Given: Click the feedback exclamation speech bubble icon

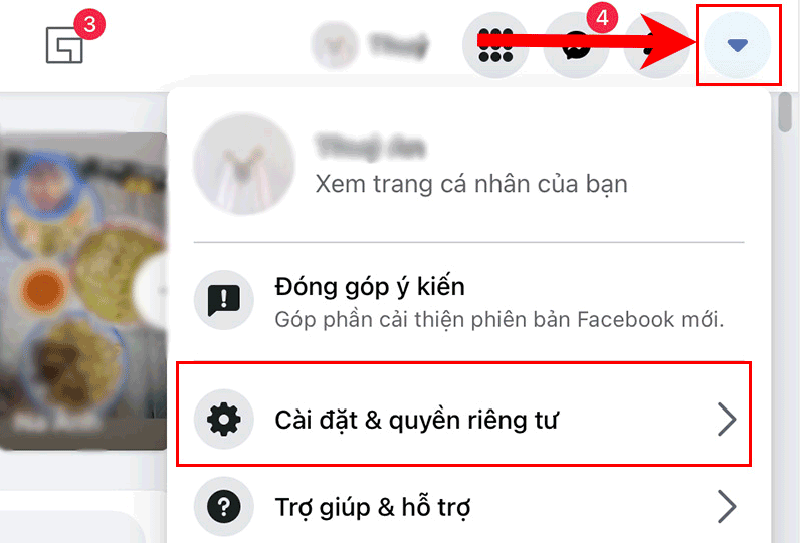Looking at the screenshot, I should pyautogui.click(x=223, y=300).
